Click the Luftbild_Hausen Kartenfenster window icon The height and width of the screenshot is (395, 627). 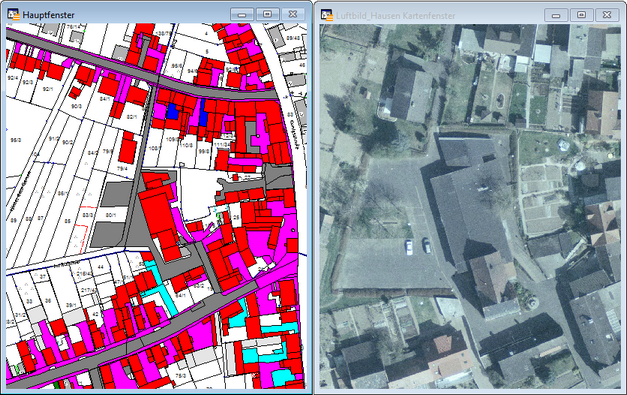pos(327,15)
